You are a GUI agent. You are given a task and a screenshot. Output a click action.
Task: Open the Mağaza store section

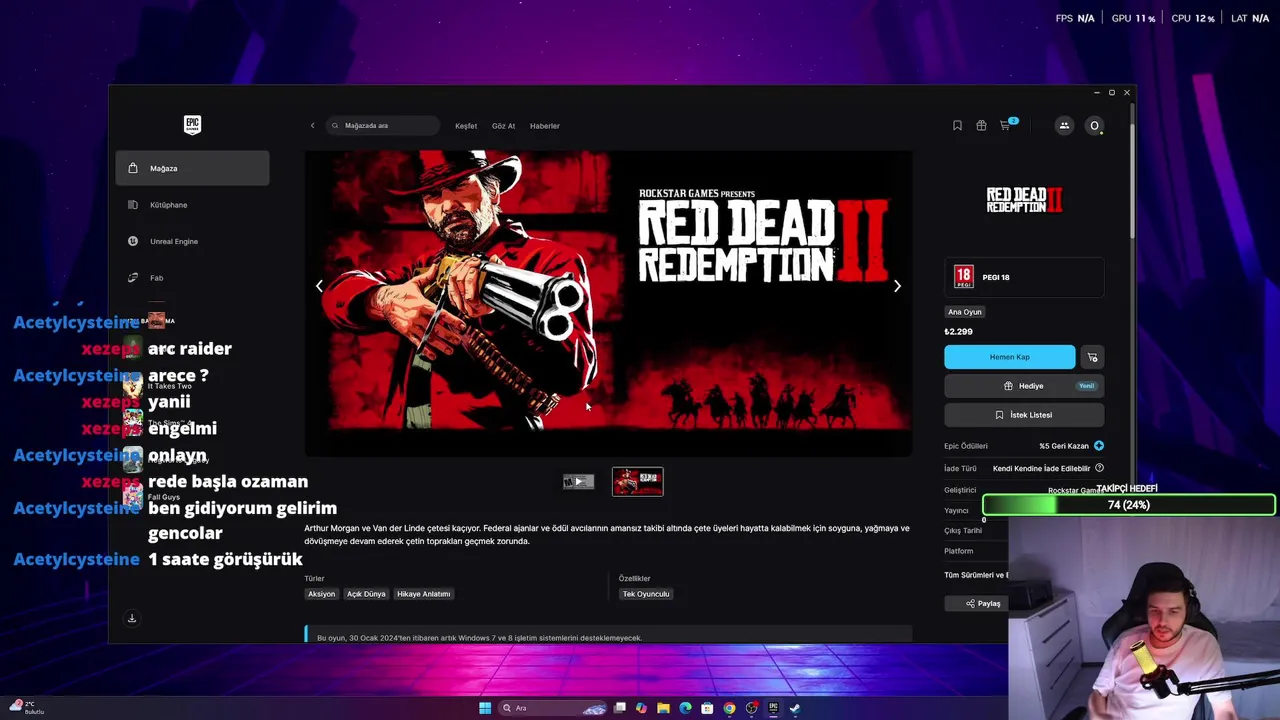click(192, 168)
